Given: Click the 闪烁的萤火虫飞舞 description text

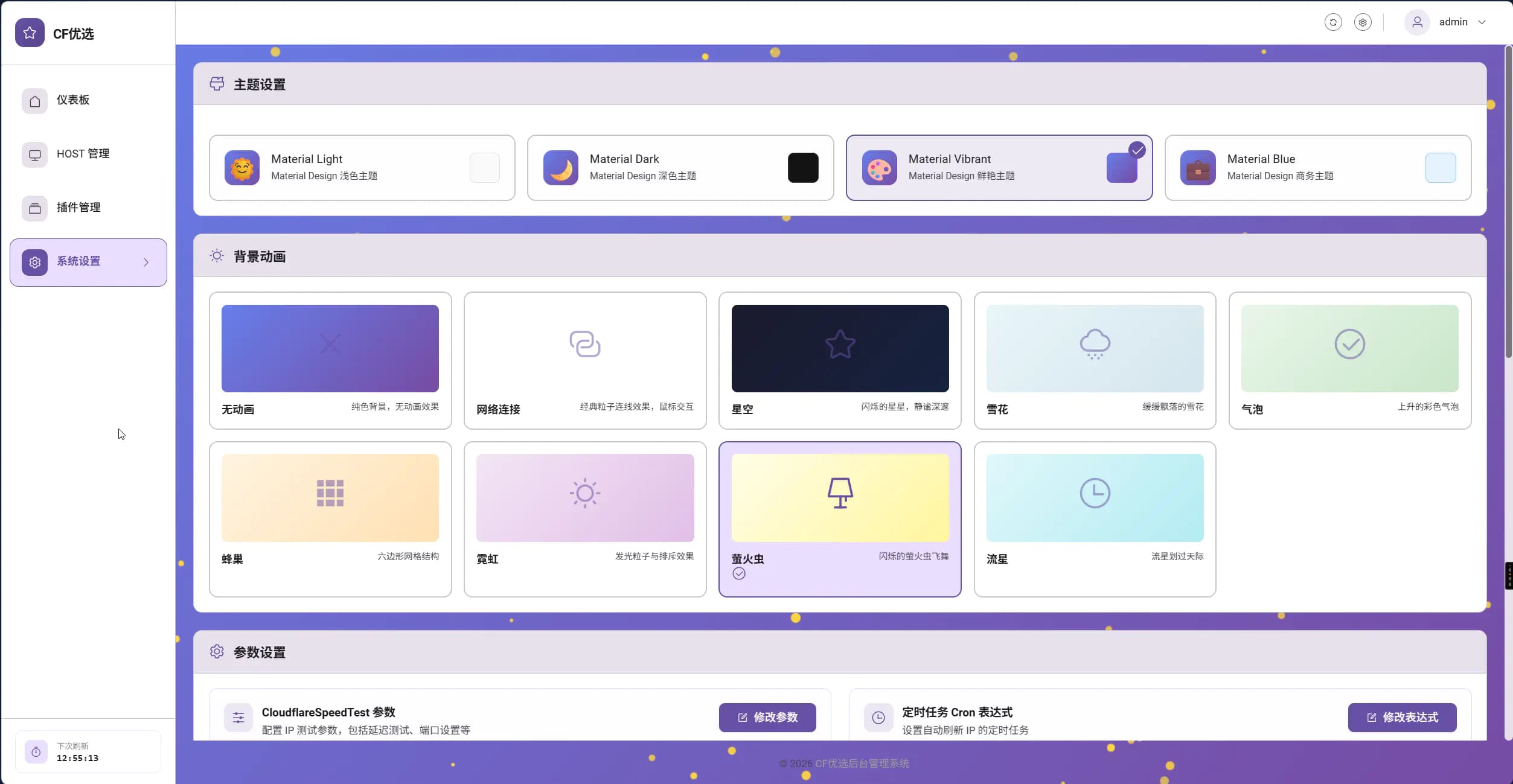Looking at the screenshot, I should pyautogui.click(x=913, y=556).
